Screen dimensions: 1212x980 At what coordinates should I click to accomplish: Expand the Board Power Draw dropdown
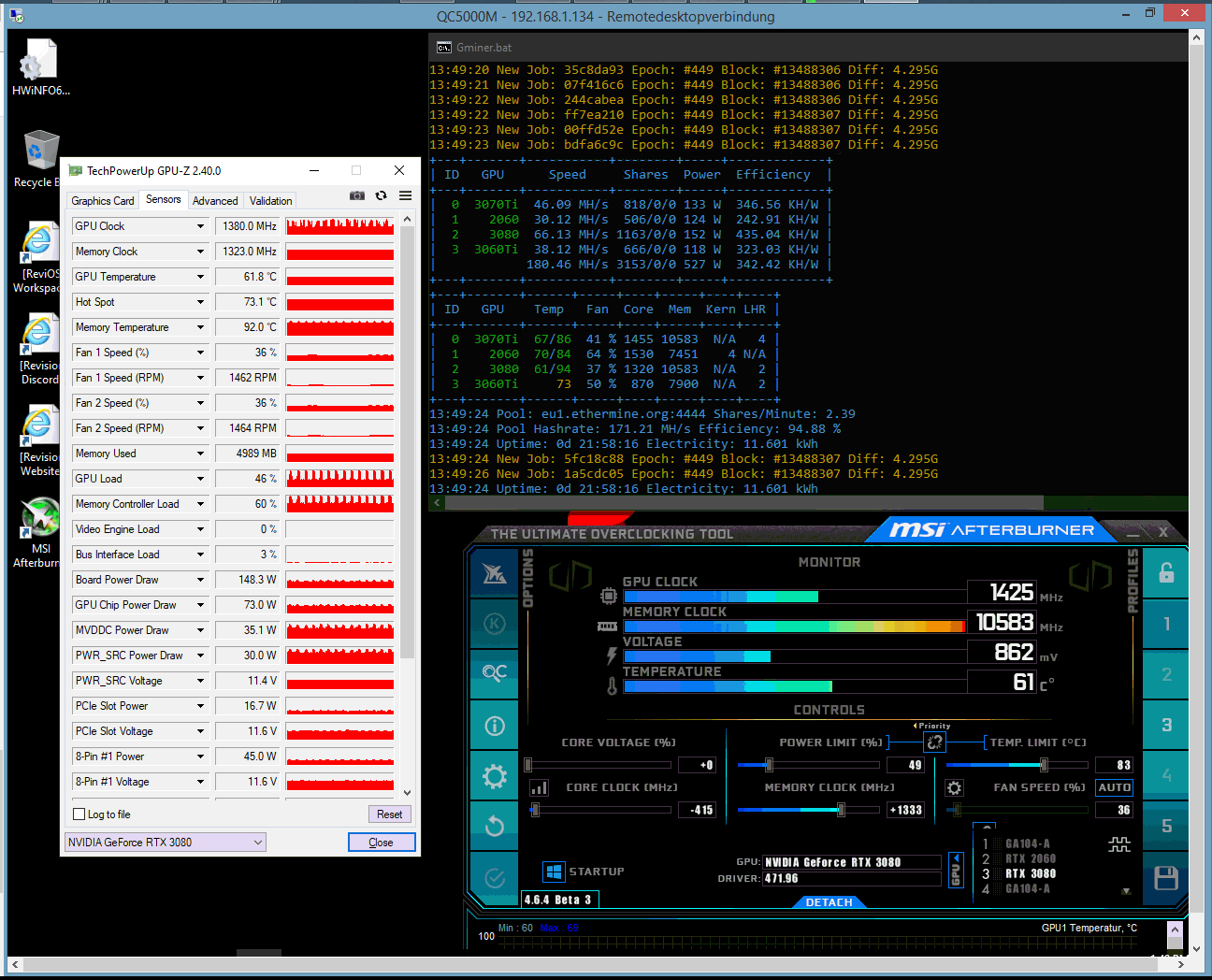click(200, 580)
